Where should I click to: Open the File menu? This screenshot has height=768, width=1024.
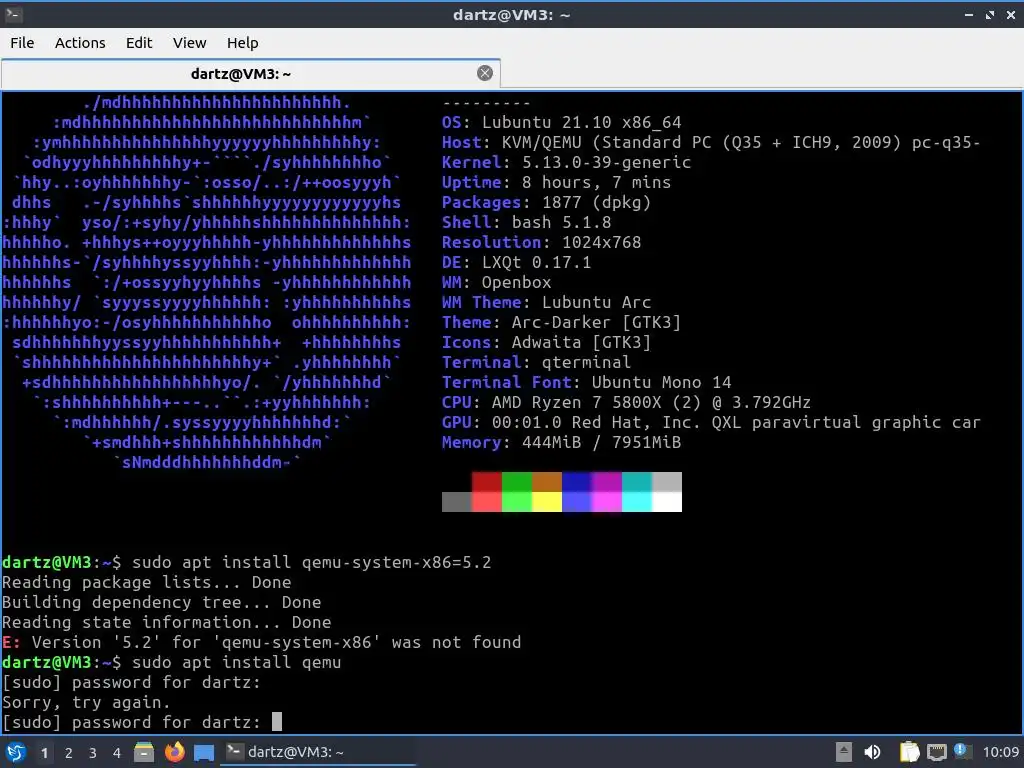click(22, 43)
